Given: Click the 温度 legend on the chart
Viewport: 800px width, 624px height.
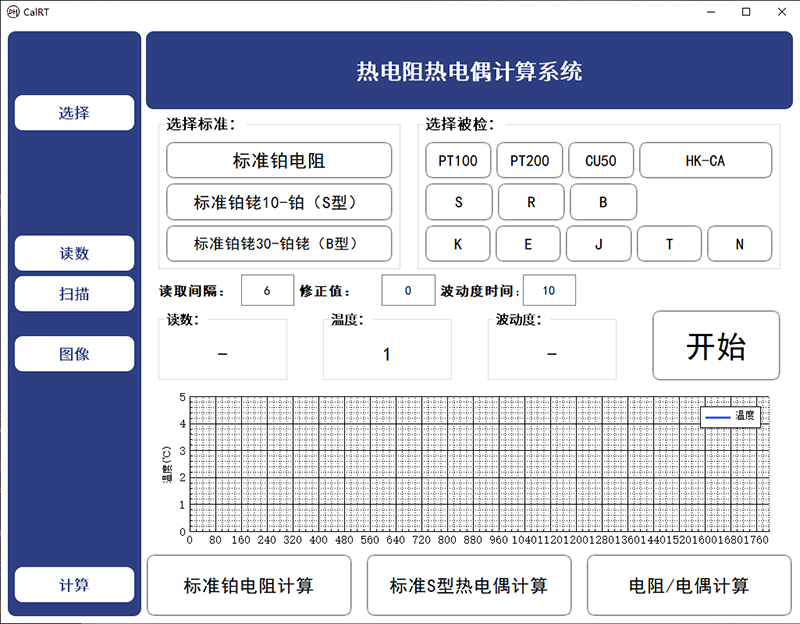Looking at the screenshot, I should click(x=732, y=416).
